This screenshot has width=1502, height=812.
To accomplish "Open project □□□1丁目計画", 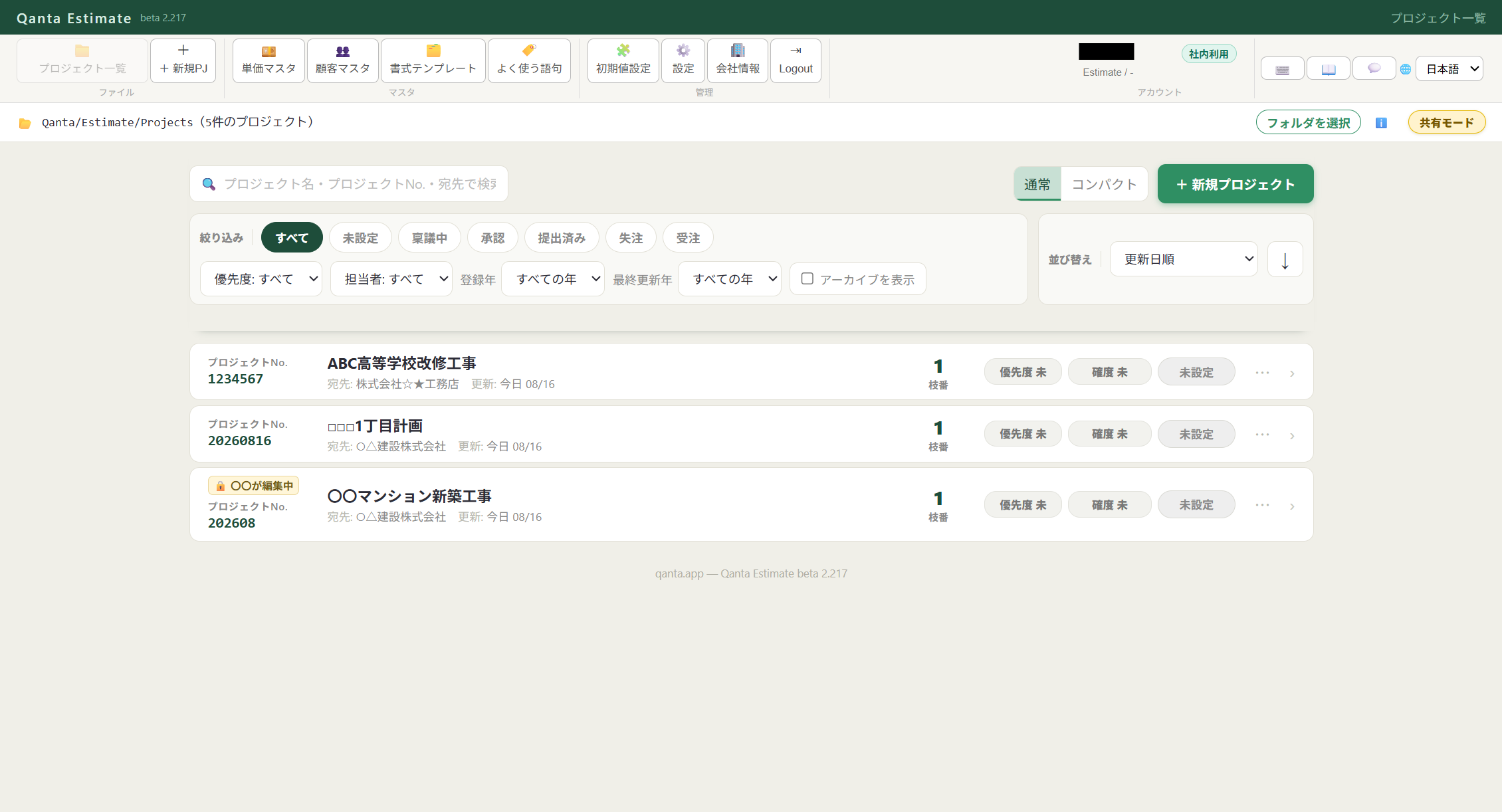I will coord(375,426).
